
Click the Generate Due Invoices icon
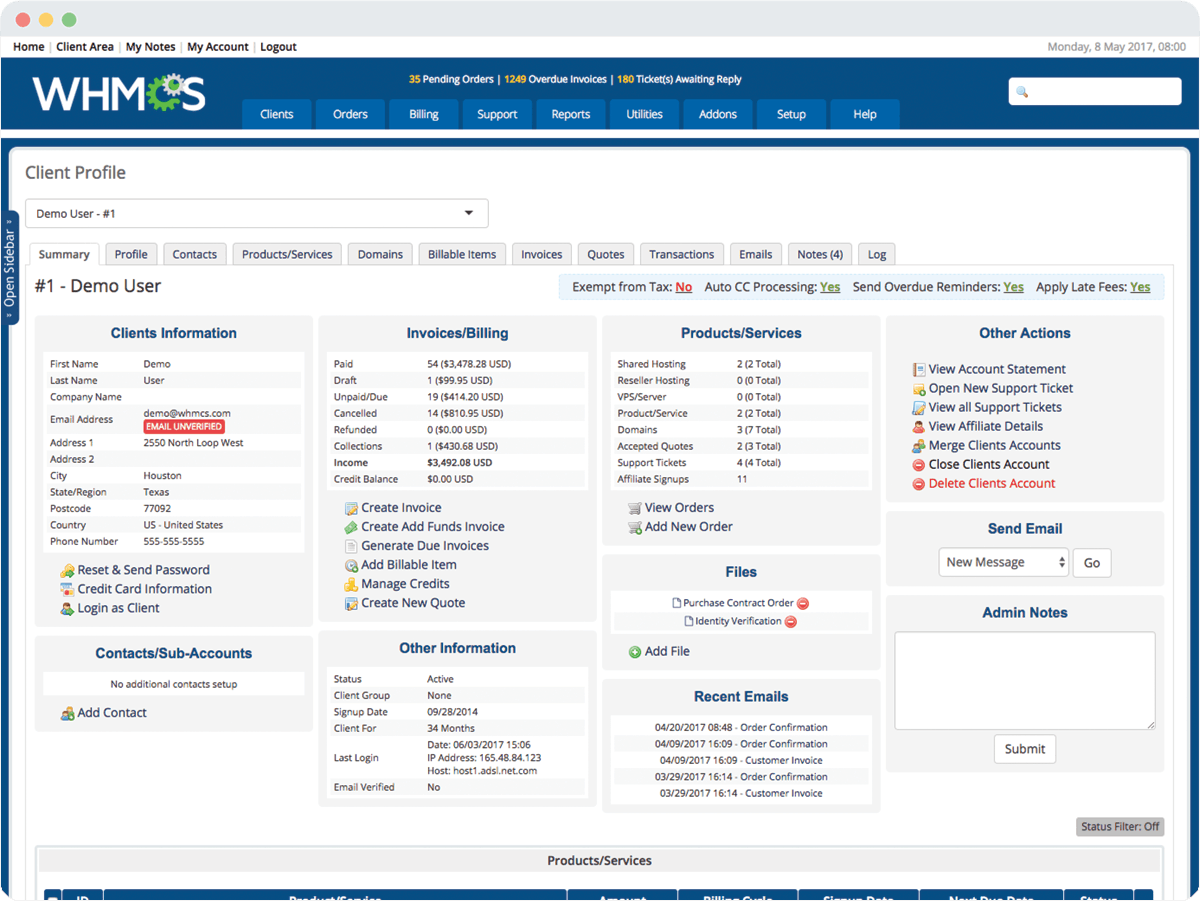(x=351, y=547)
